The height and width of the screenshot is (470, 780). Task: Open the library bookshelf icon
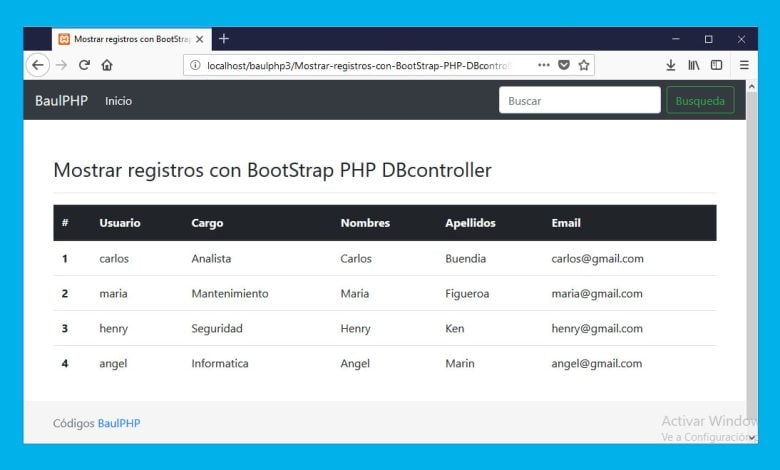[x=693, y=65]
